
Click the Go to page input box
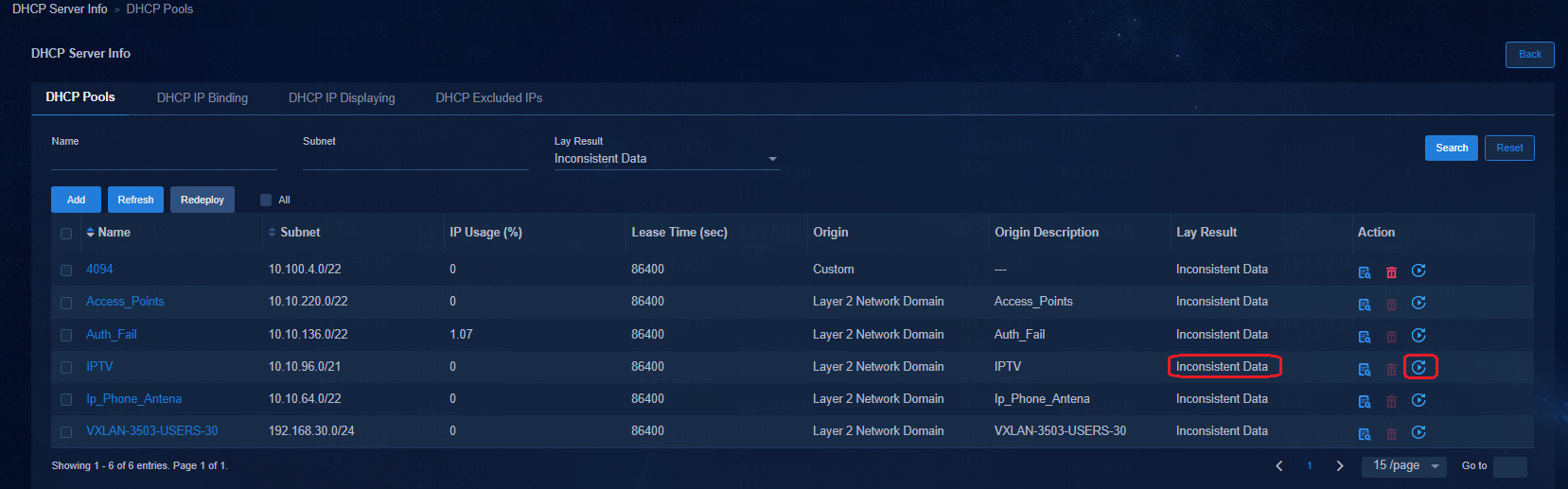point(1510,466)
